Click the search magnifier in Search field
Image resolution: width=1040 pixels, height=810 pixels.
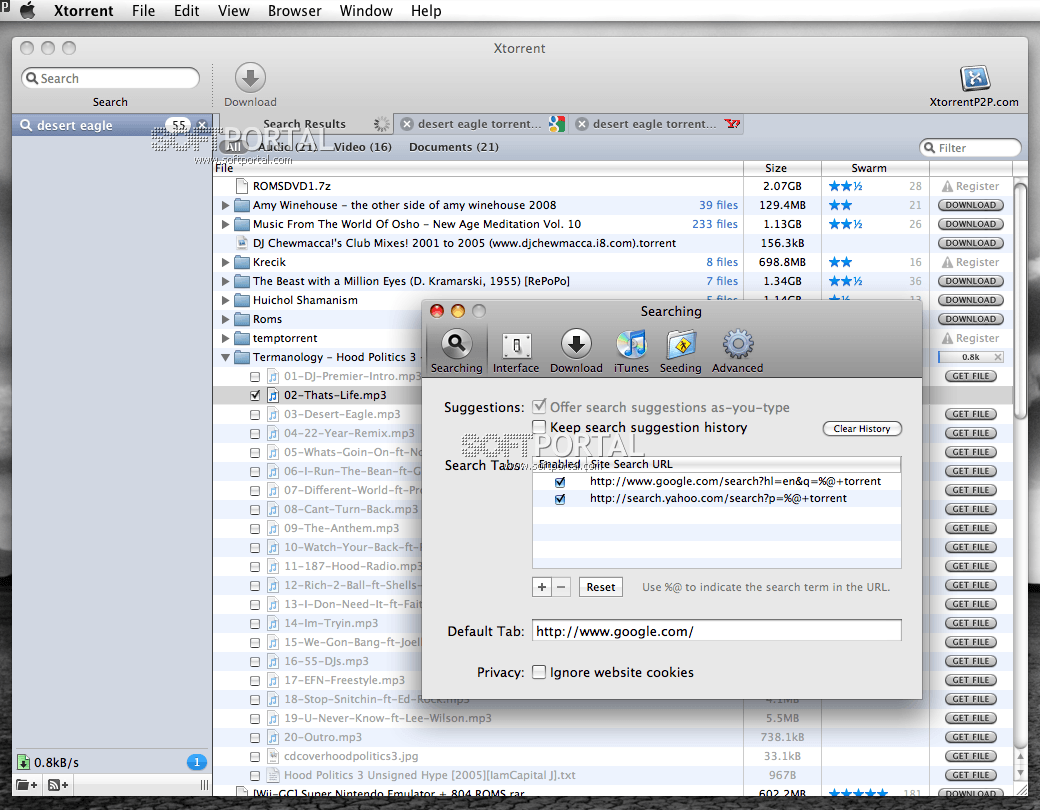pos(32,78)
